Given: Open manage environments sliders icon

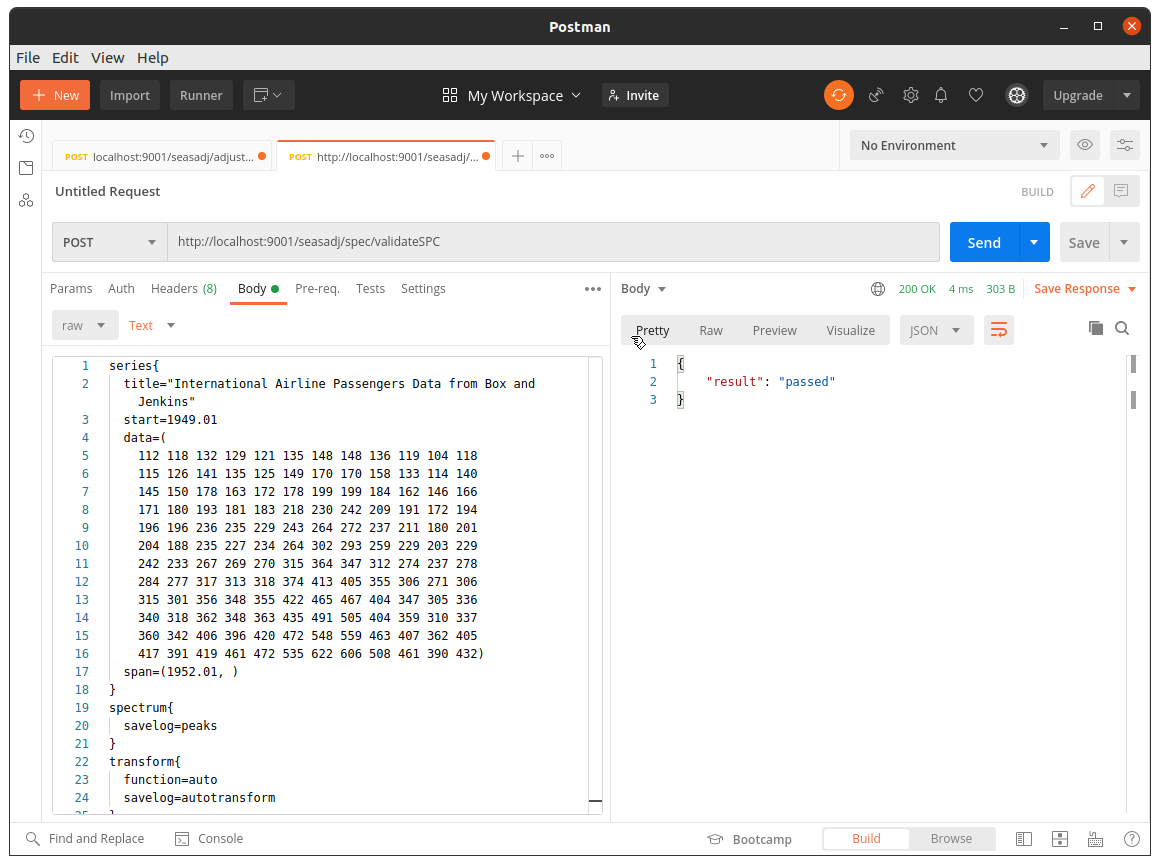Looking at the screenshot, I should (x=1125, y=145).
